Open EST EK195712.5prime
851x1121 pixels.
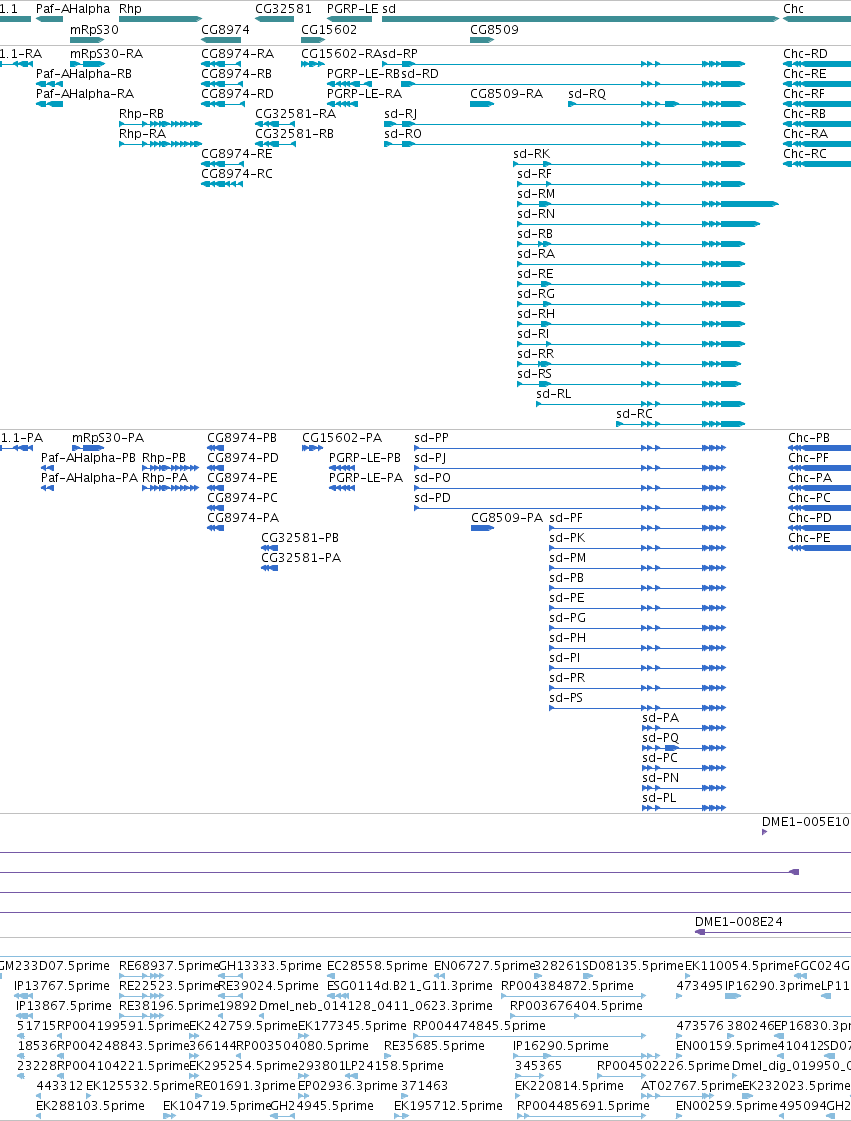point(448,1106)
